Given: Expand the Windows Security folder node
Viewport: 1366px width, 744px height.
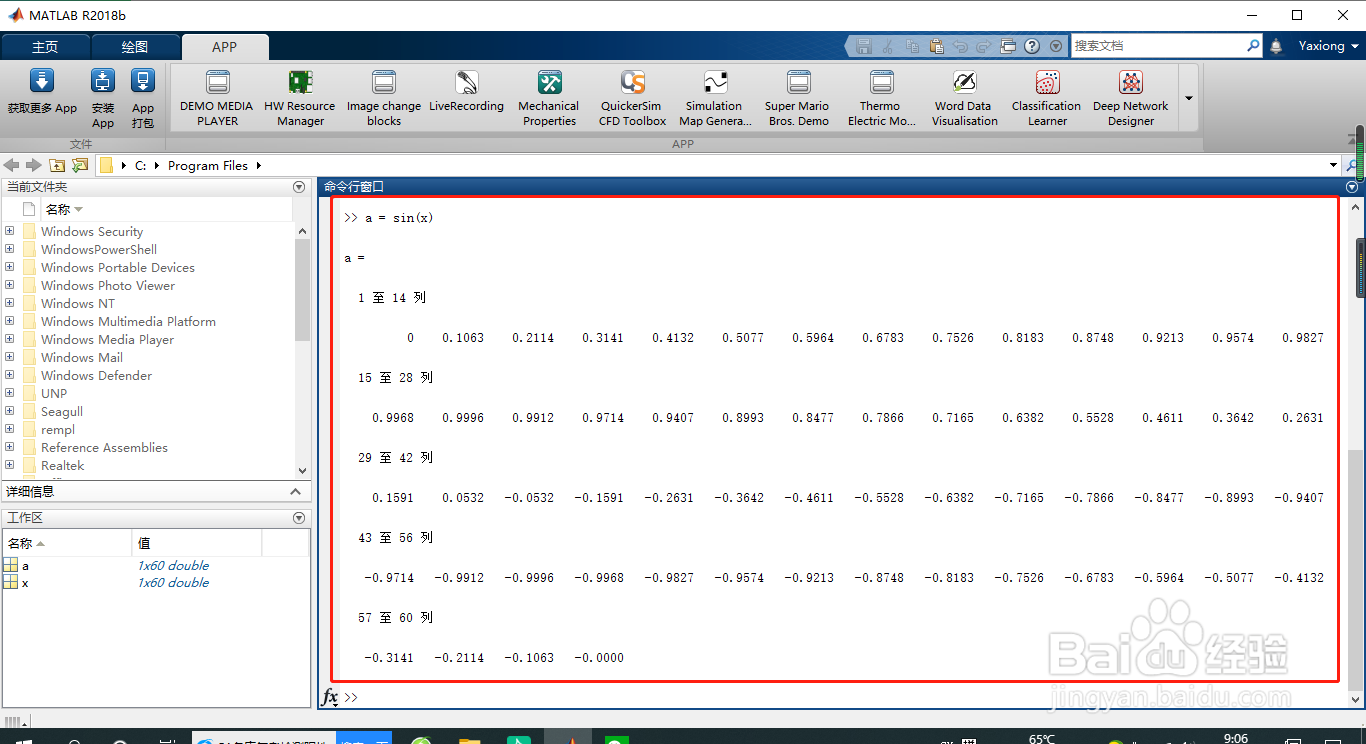Looking at the screenshot, I should [x=10, y=231].
